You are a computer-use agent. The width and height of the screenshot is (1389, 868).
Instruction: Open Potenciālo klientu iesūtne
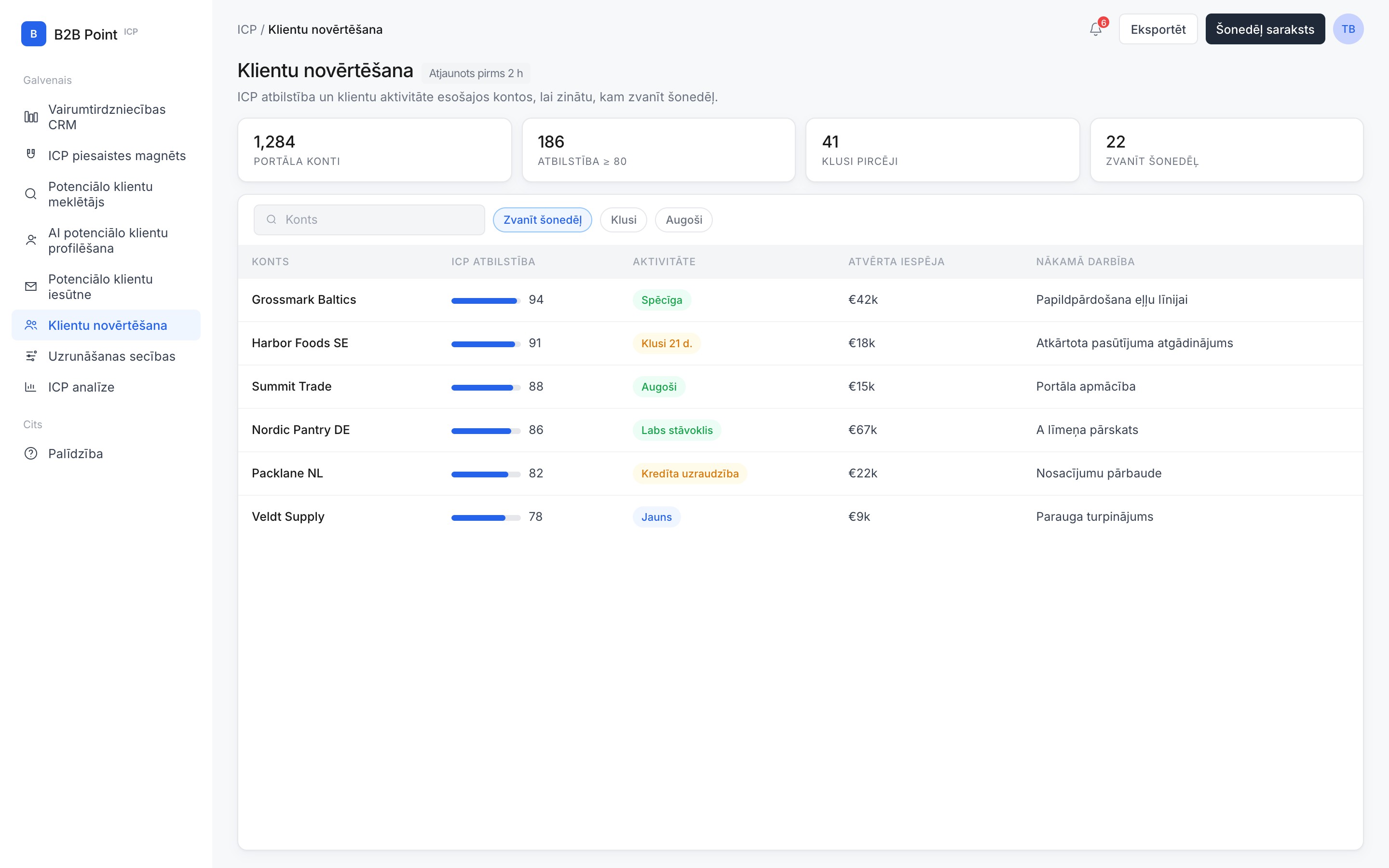[106, 286]
